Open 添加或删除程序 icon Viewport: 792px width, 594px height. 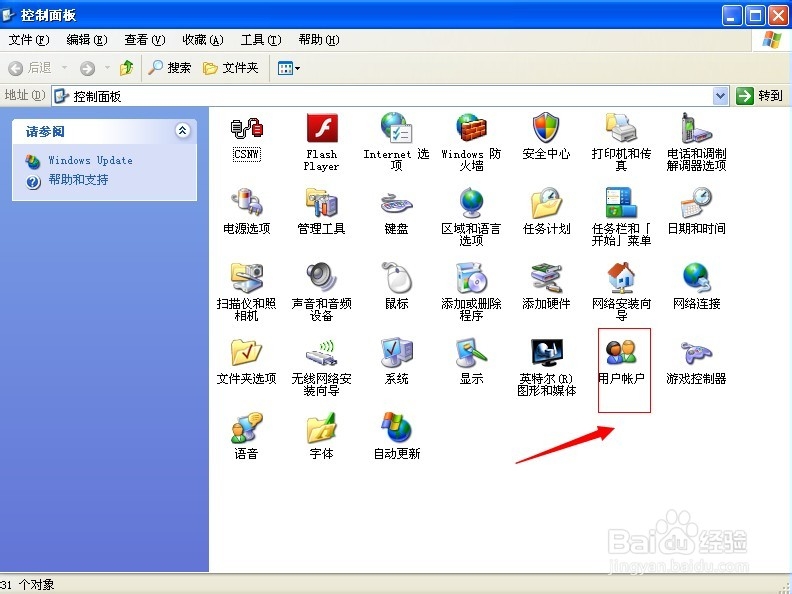pos(471,277)
